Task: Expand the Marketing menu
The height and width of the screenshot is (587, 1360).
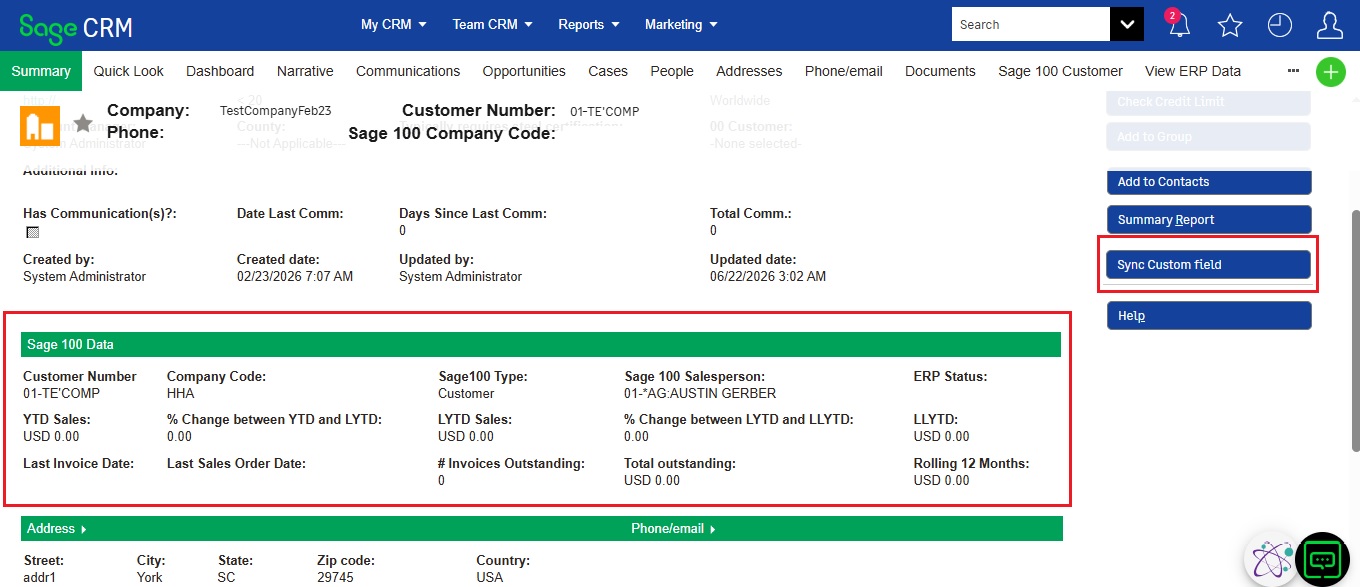Action: (681, 25)
